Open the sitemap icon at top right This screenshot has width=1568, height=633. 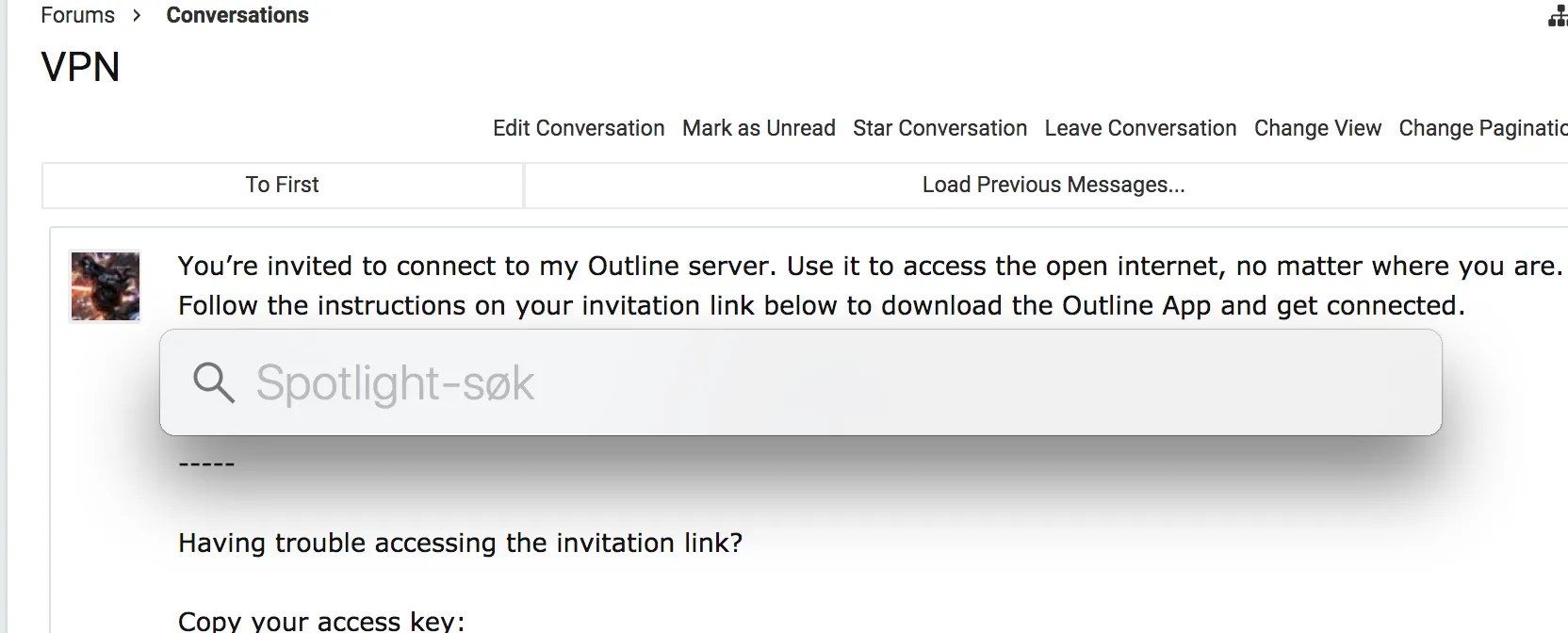coord(1558,16)
